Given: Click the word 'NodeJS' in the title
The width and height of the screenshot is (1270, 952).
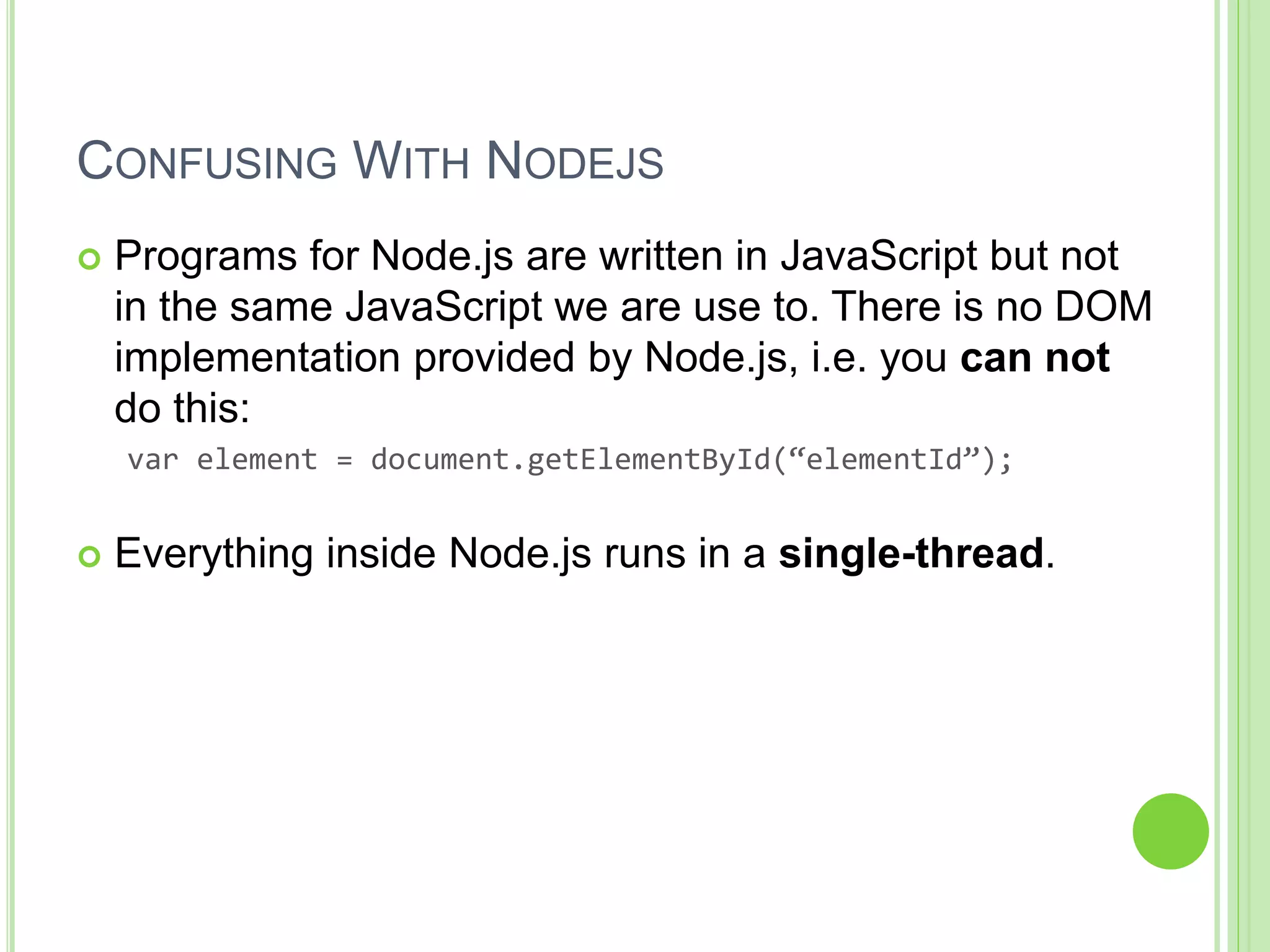Looking at the screenshot, I should pyautogui.click(x=575, y=161).
